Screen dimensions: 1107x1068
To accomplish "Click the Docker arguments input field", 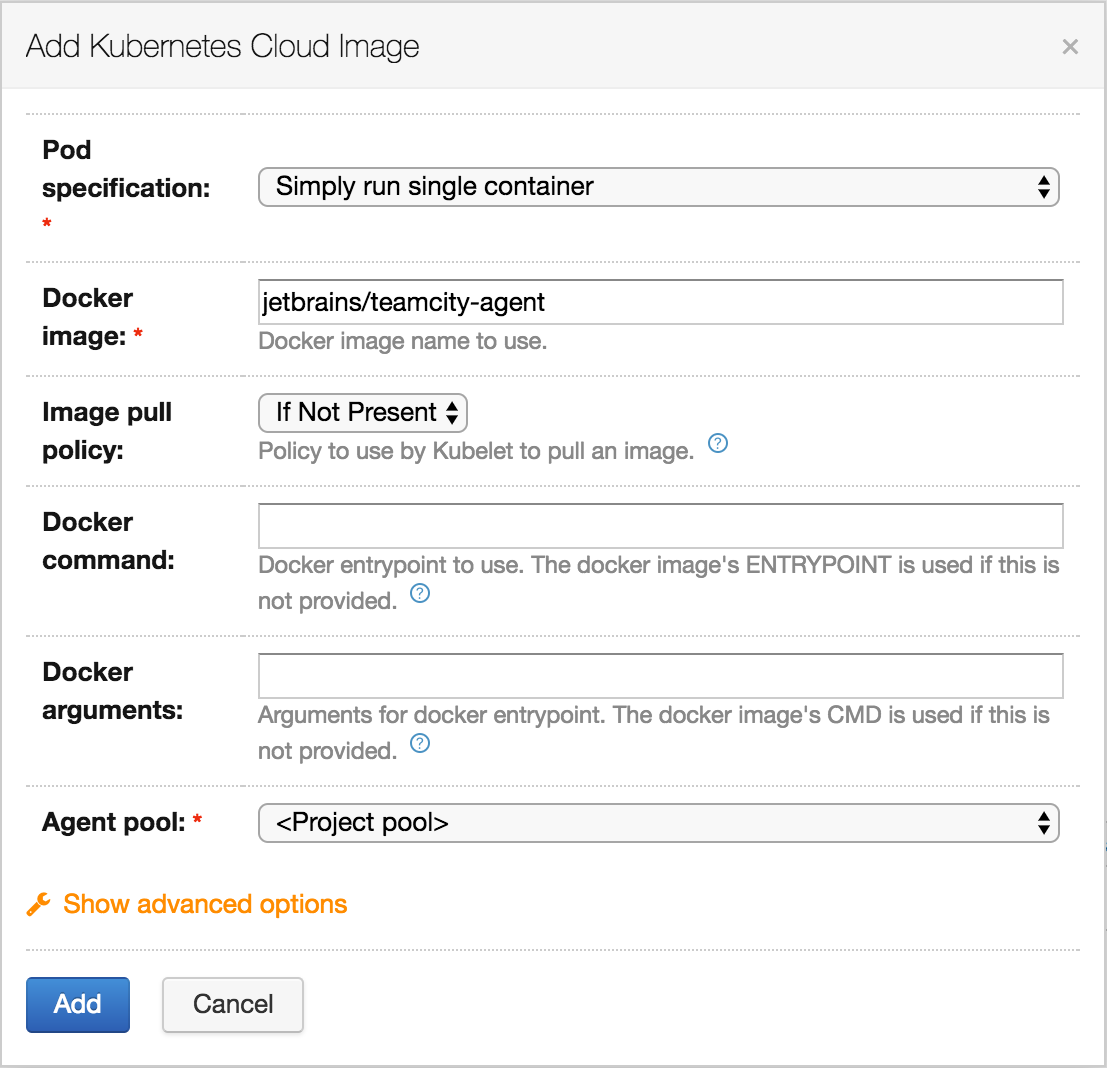I will tap(661, 676).
